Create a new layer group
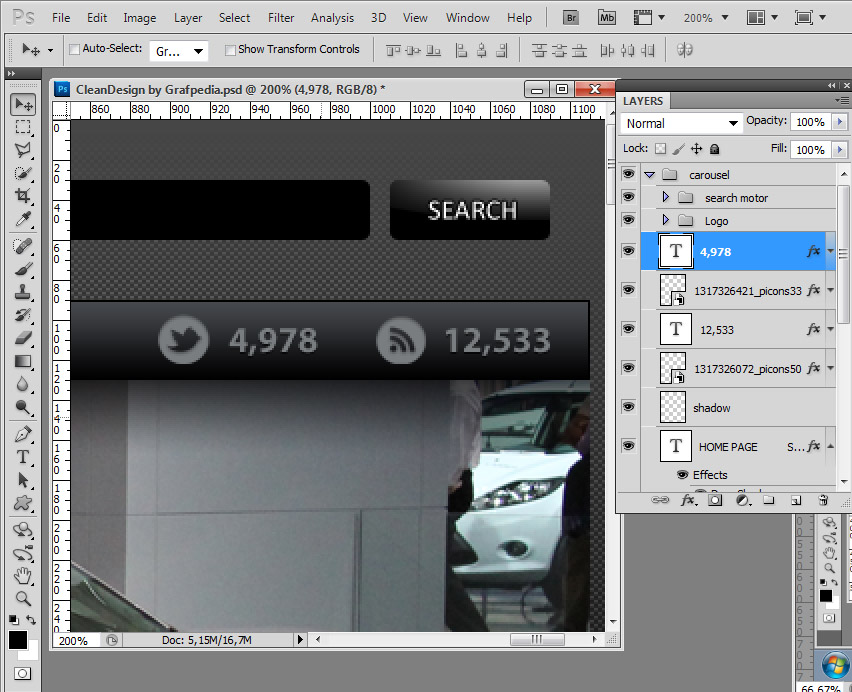Screen dimensions: 852x692 click(768, 500)
